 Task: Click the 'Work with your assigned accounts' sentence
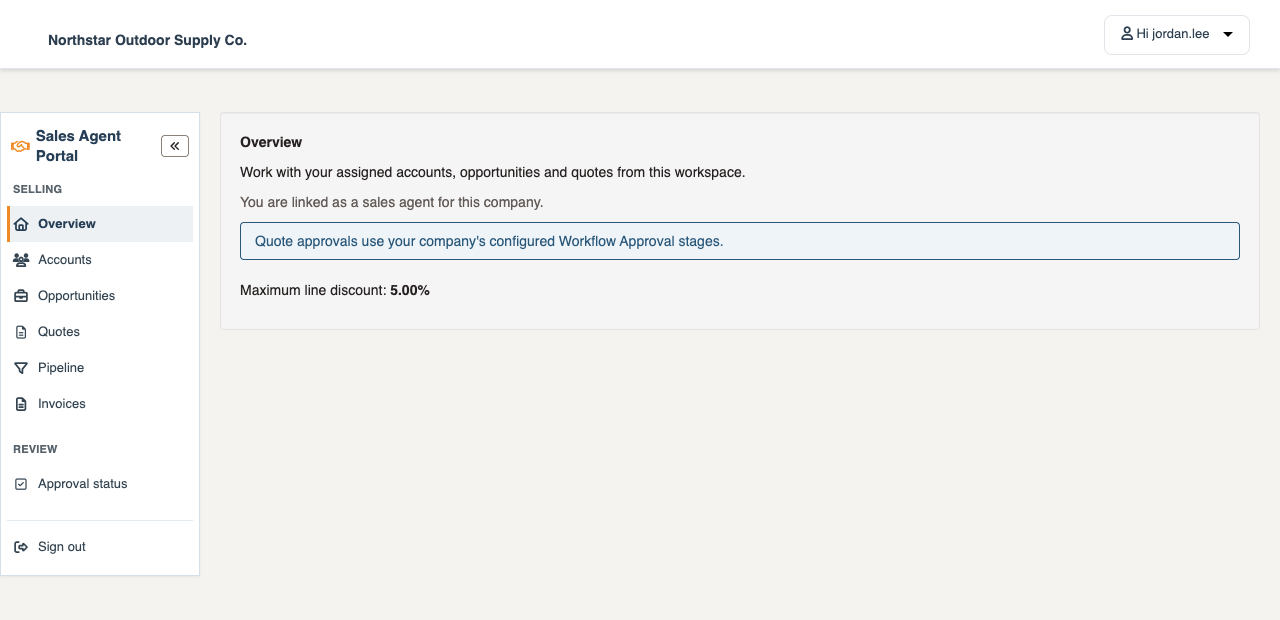[493, 172]
